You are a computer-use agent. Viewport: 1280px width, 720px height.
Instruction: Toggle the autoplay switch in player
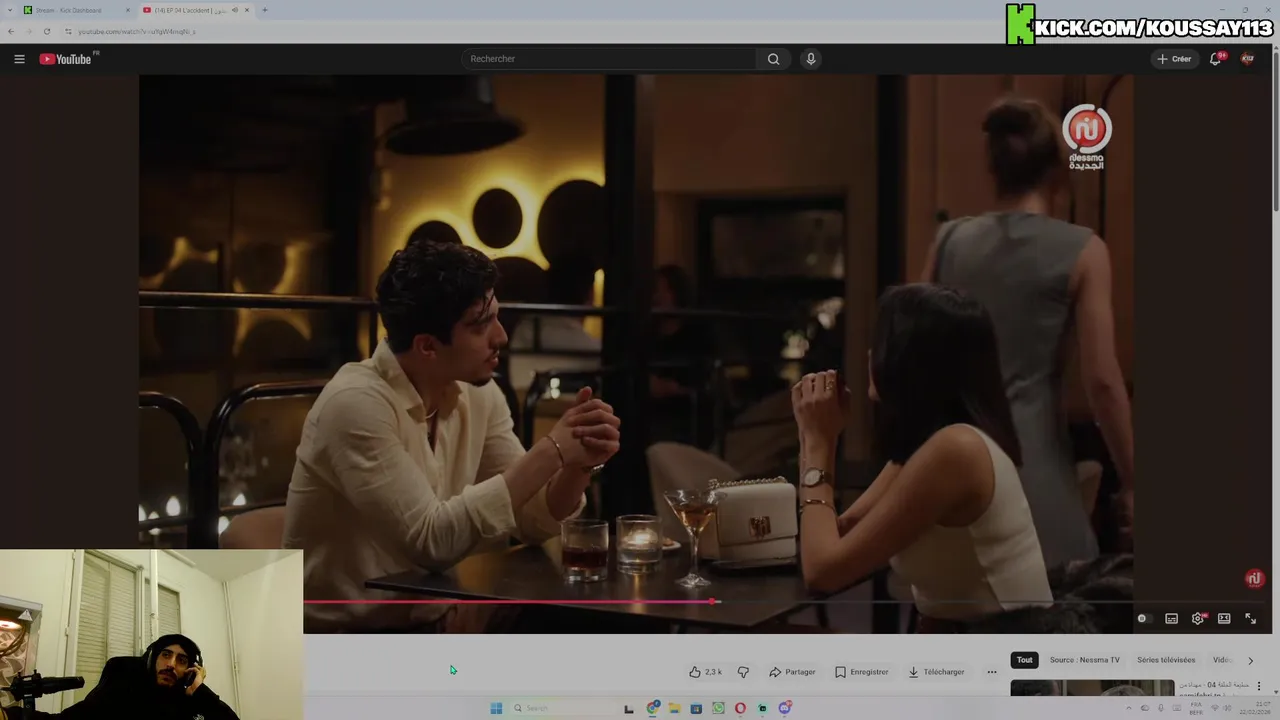[x=1143, y=619]
